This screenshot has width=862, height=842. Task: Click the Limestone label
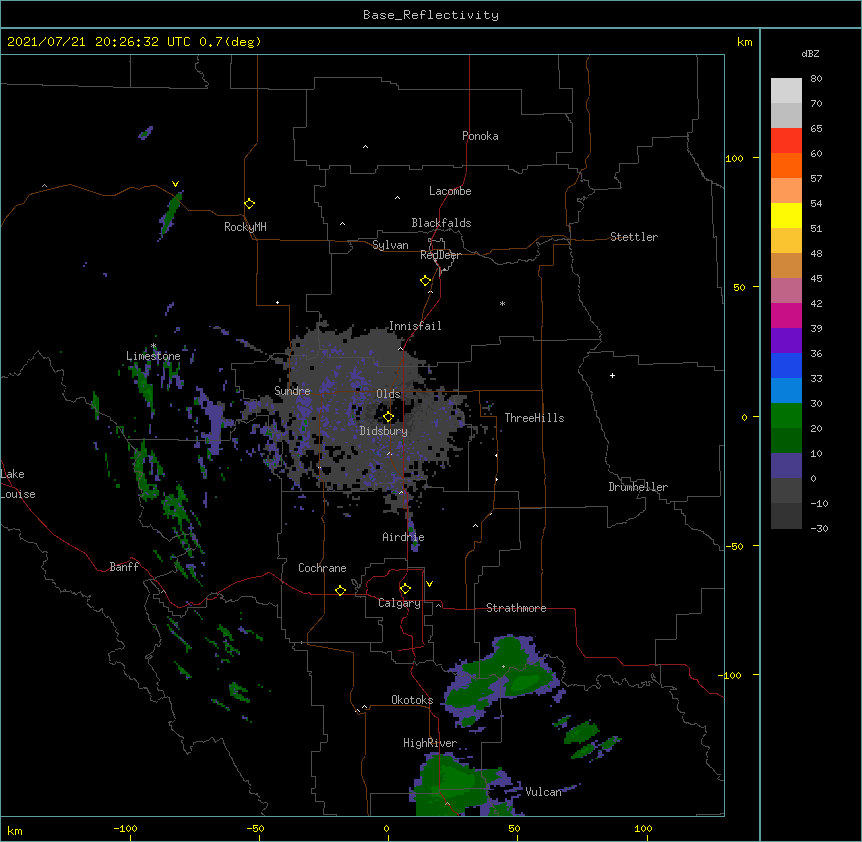(153, 356)
